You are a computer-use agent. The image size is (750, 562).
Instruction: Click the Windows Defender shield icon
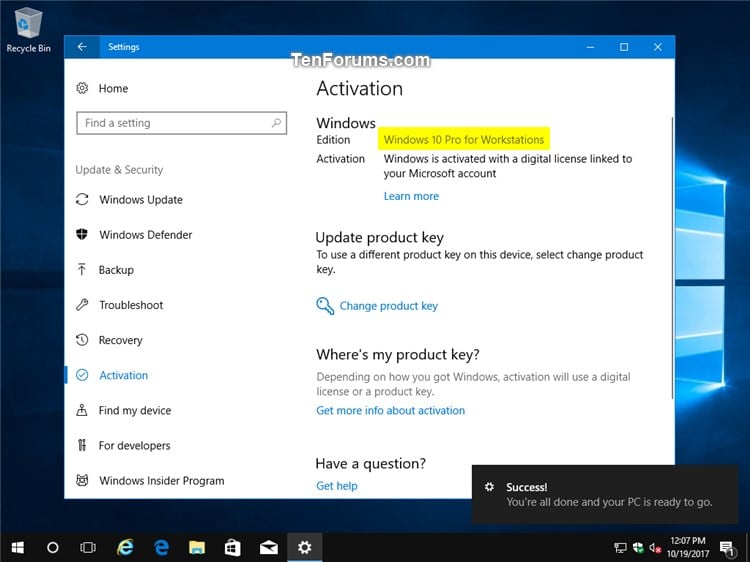click(82, 234)
